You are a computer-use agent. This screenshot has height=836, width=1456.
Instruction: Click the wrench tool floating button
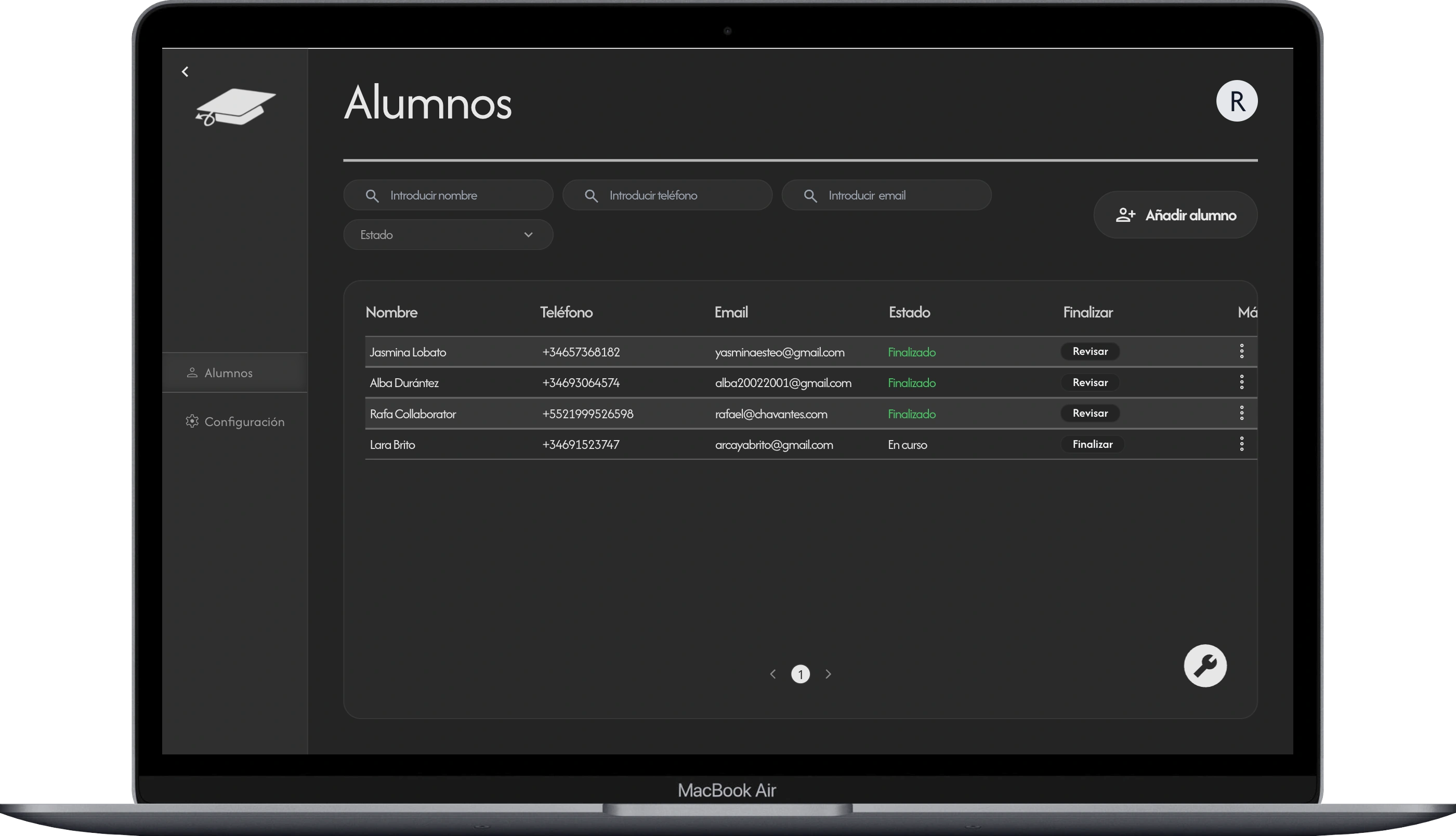click(1205, 666)
